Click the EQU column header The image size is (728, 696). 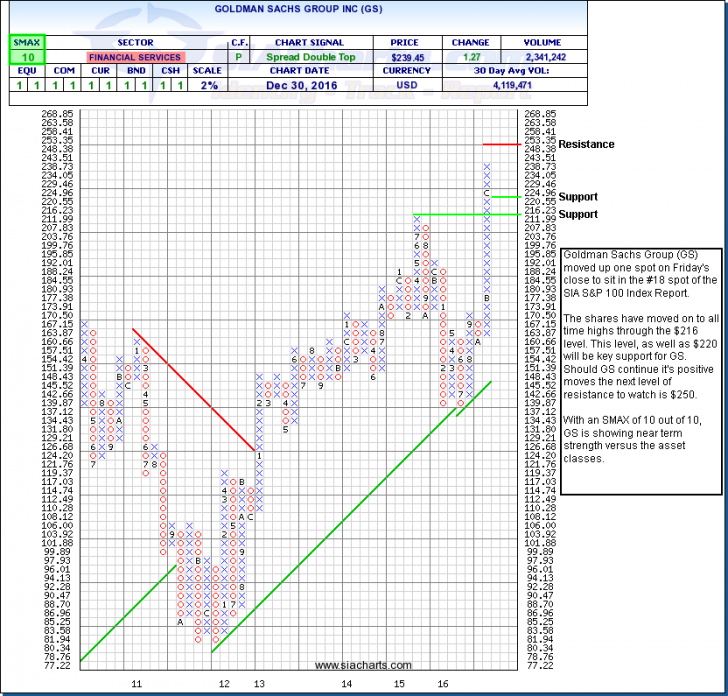click(x=21, y=73)
